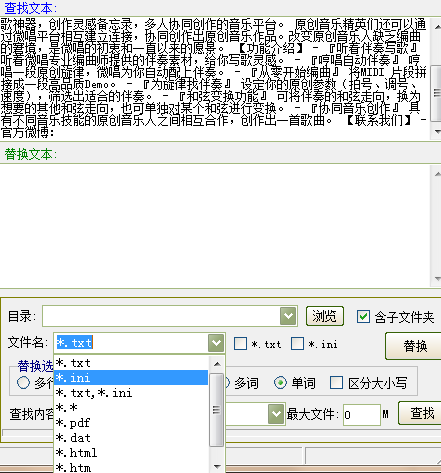
Task: Check the 区分大小写 option
Action: tap(336, 383)
